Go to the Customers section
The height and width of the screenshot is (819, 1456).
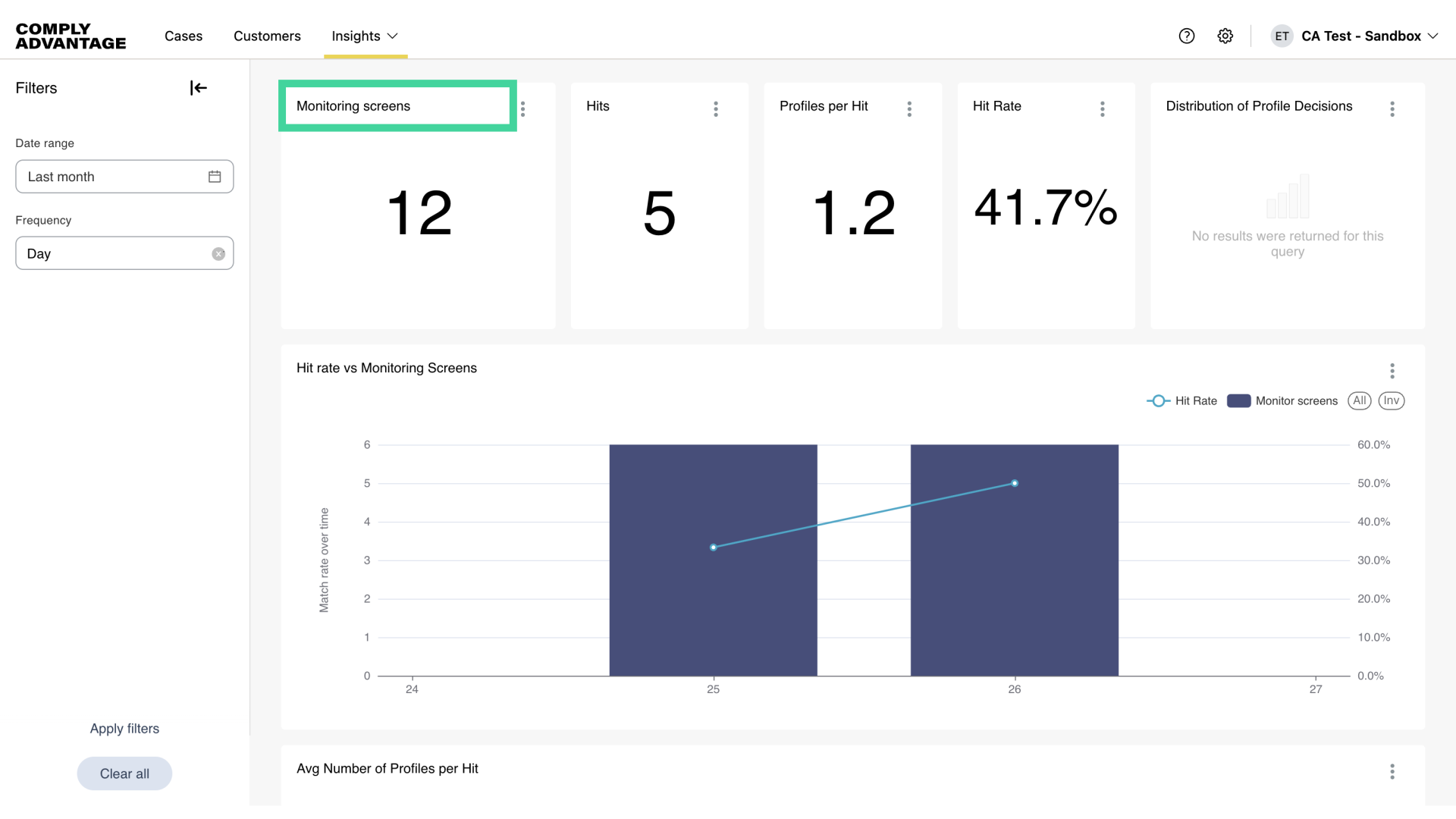pos(267,36)
